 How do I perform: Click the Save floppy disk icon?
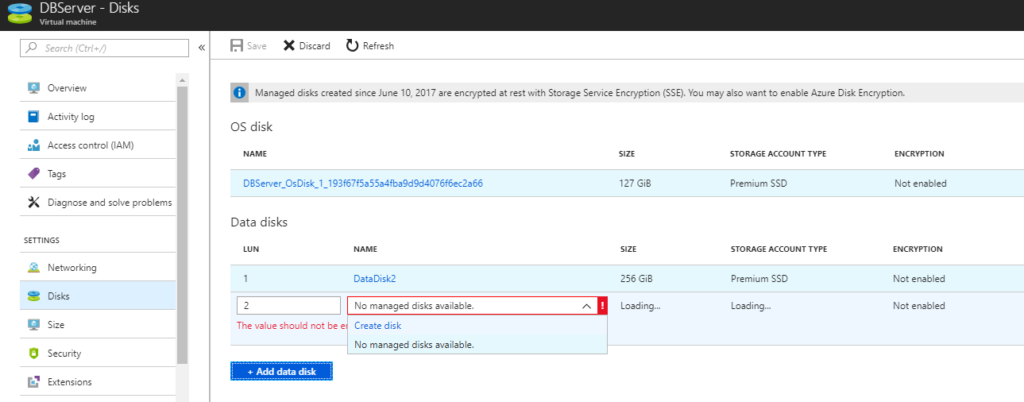click(236, 46)
